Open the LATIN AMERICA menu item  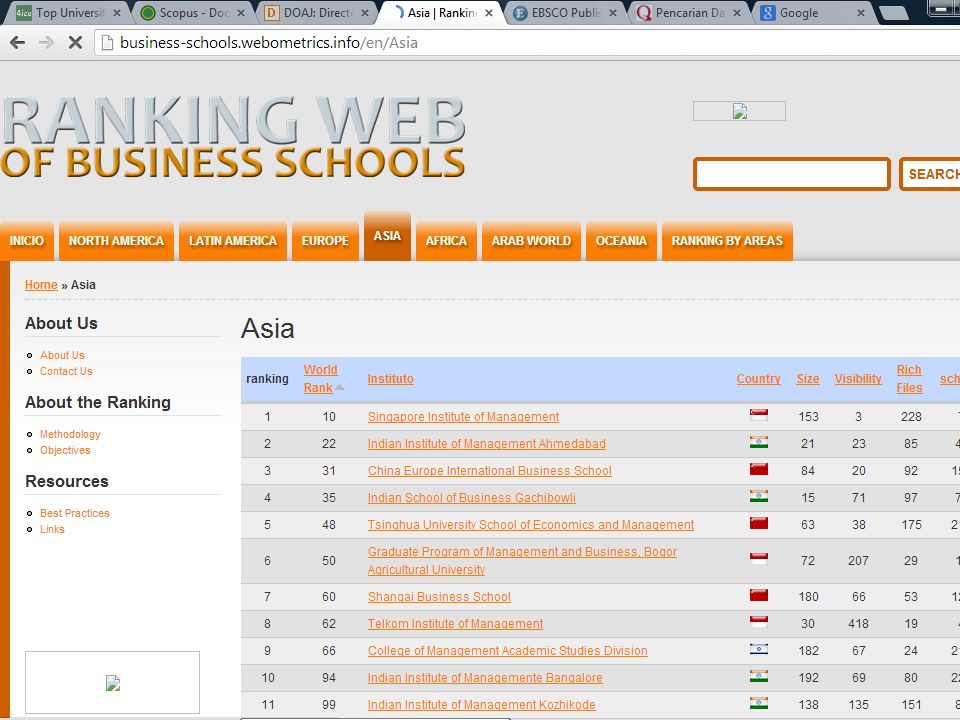233,241
